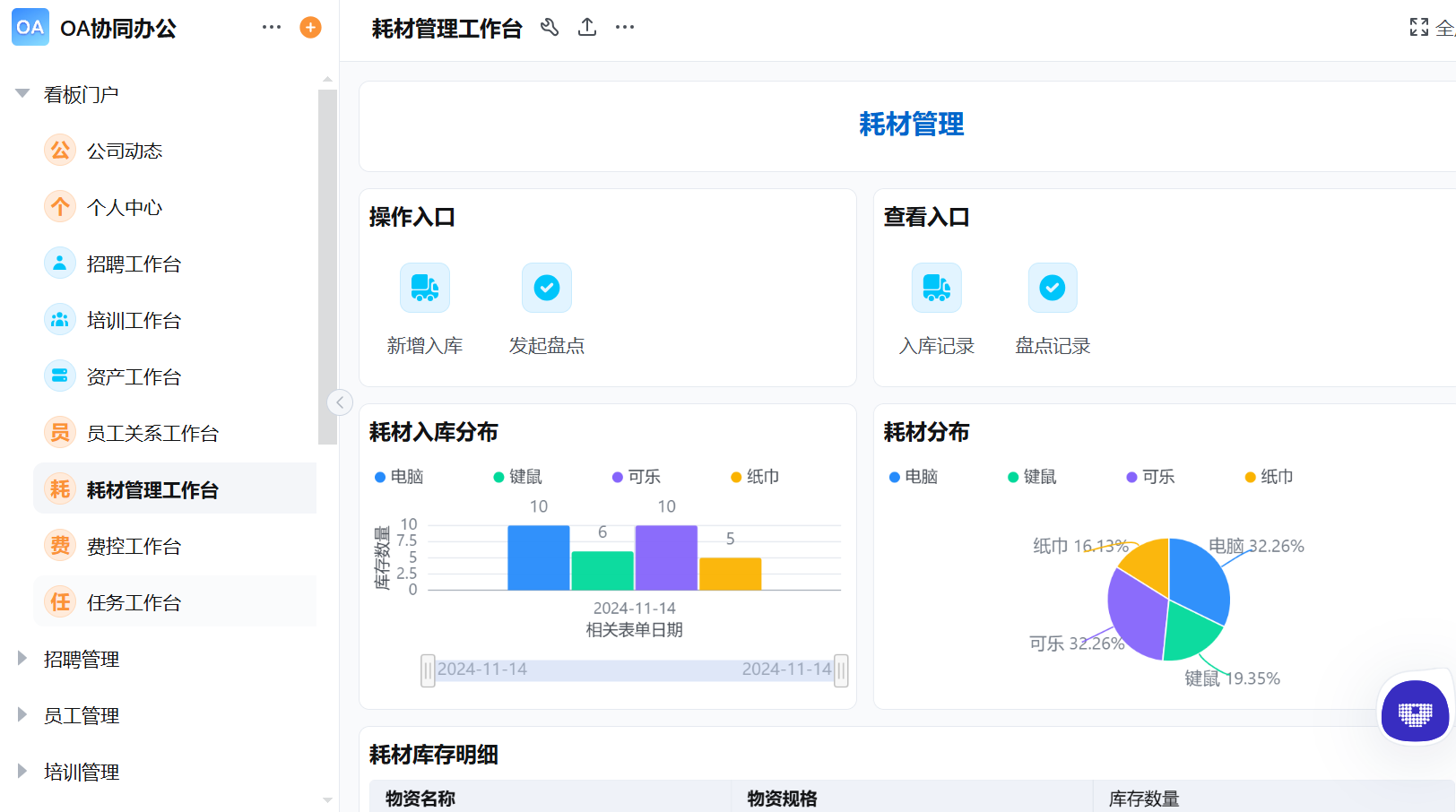Select 费控工作台 from the sidebar

coord(134,546)
